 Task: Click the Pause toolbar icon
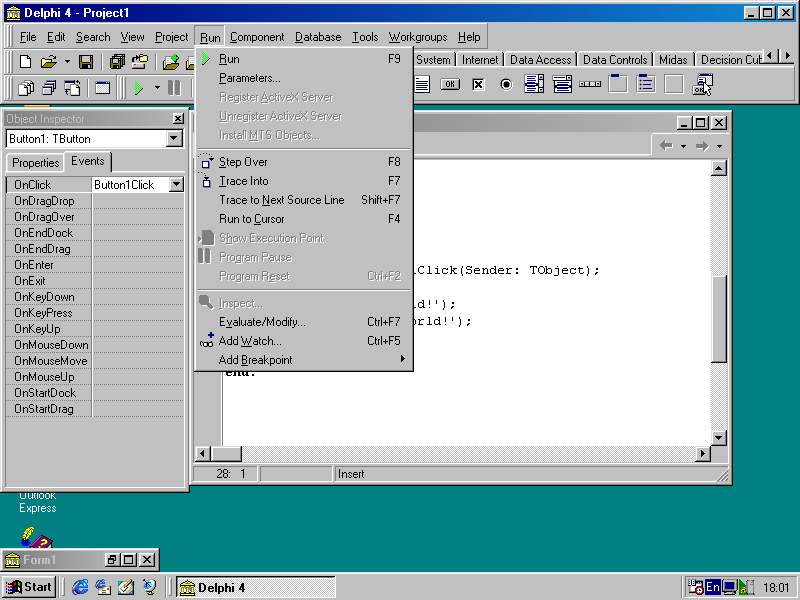click(174, 88)
